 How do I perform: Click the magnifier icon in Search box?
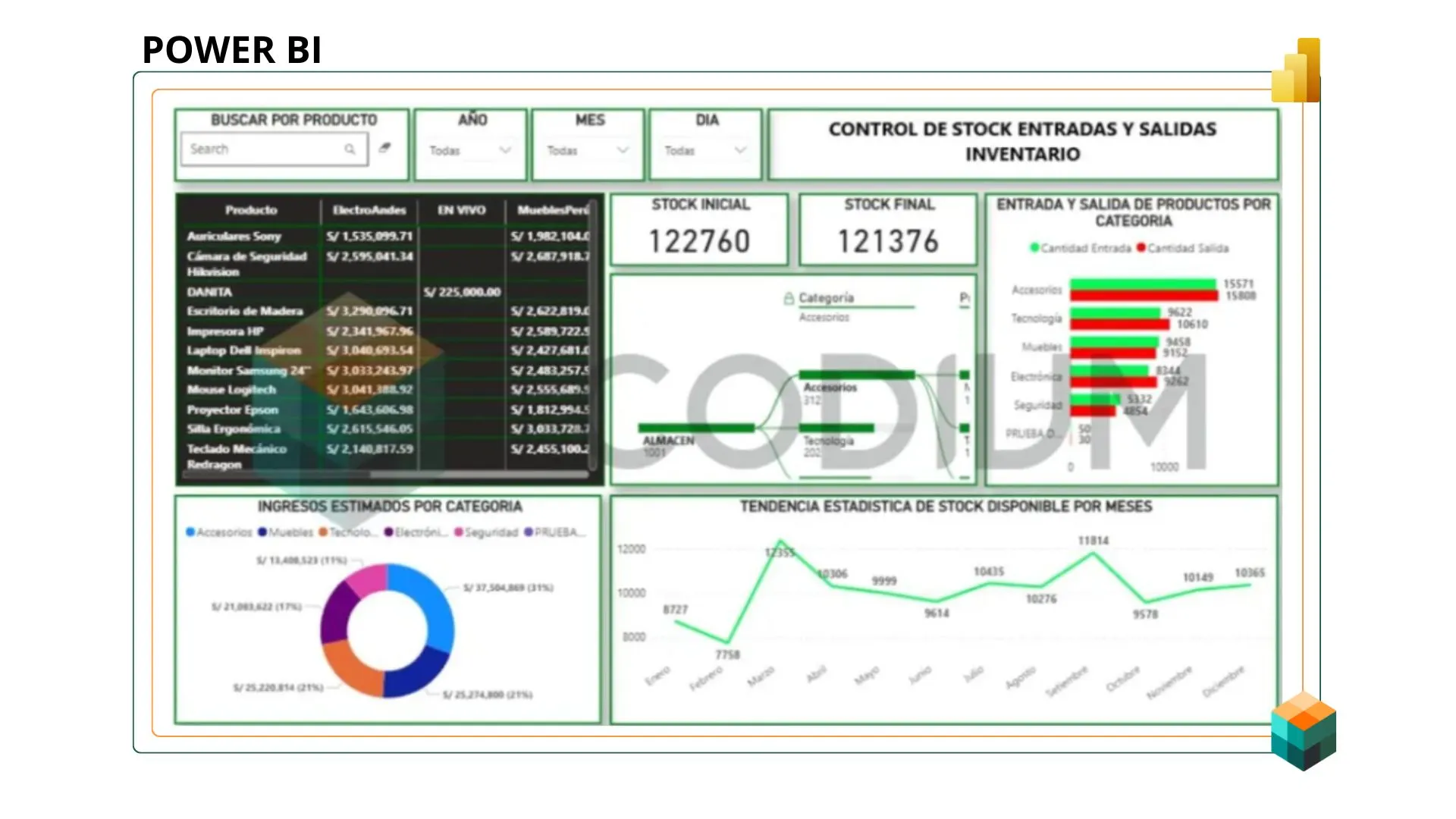click(350, 149)
